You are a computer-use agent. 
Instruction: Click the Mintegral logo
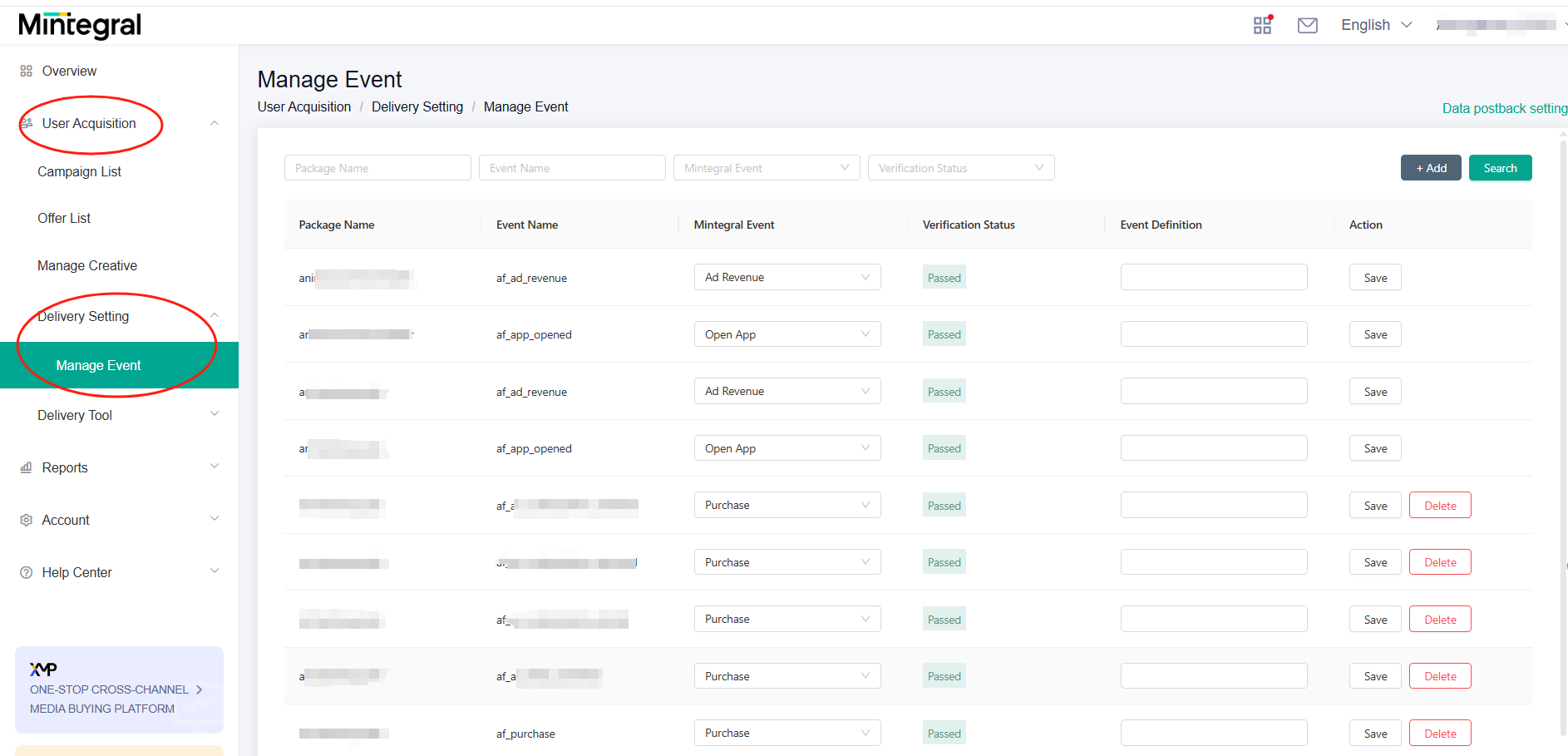[x=80, y=25]
